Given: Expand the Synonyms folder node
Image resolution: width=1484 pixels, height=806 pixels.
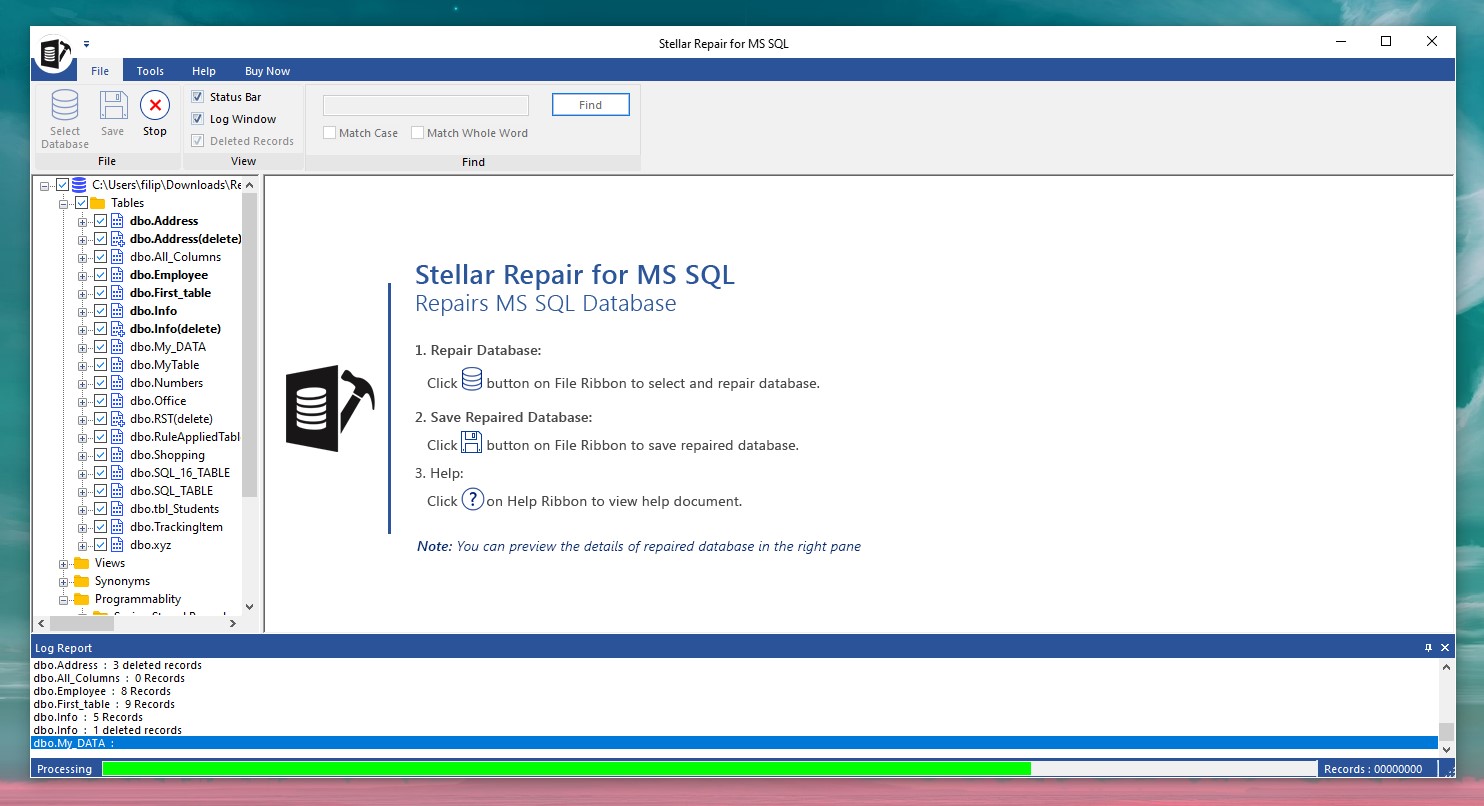Looking at the screenshot, I should click(x=64, y=581).
